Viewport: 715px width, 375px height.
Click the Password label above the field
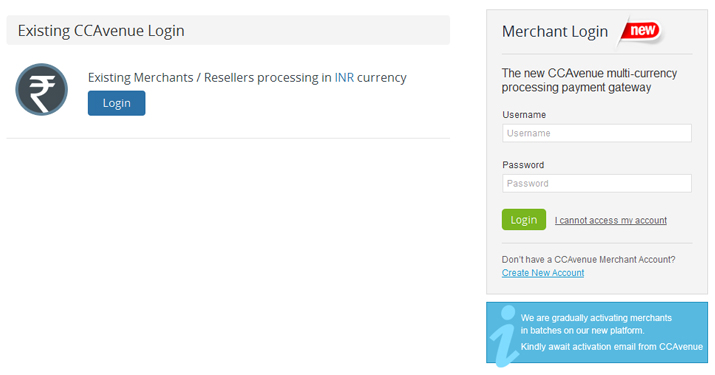coord(523,165)
